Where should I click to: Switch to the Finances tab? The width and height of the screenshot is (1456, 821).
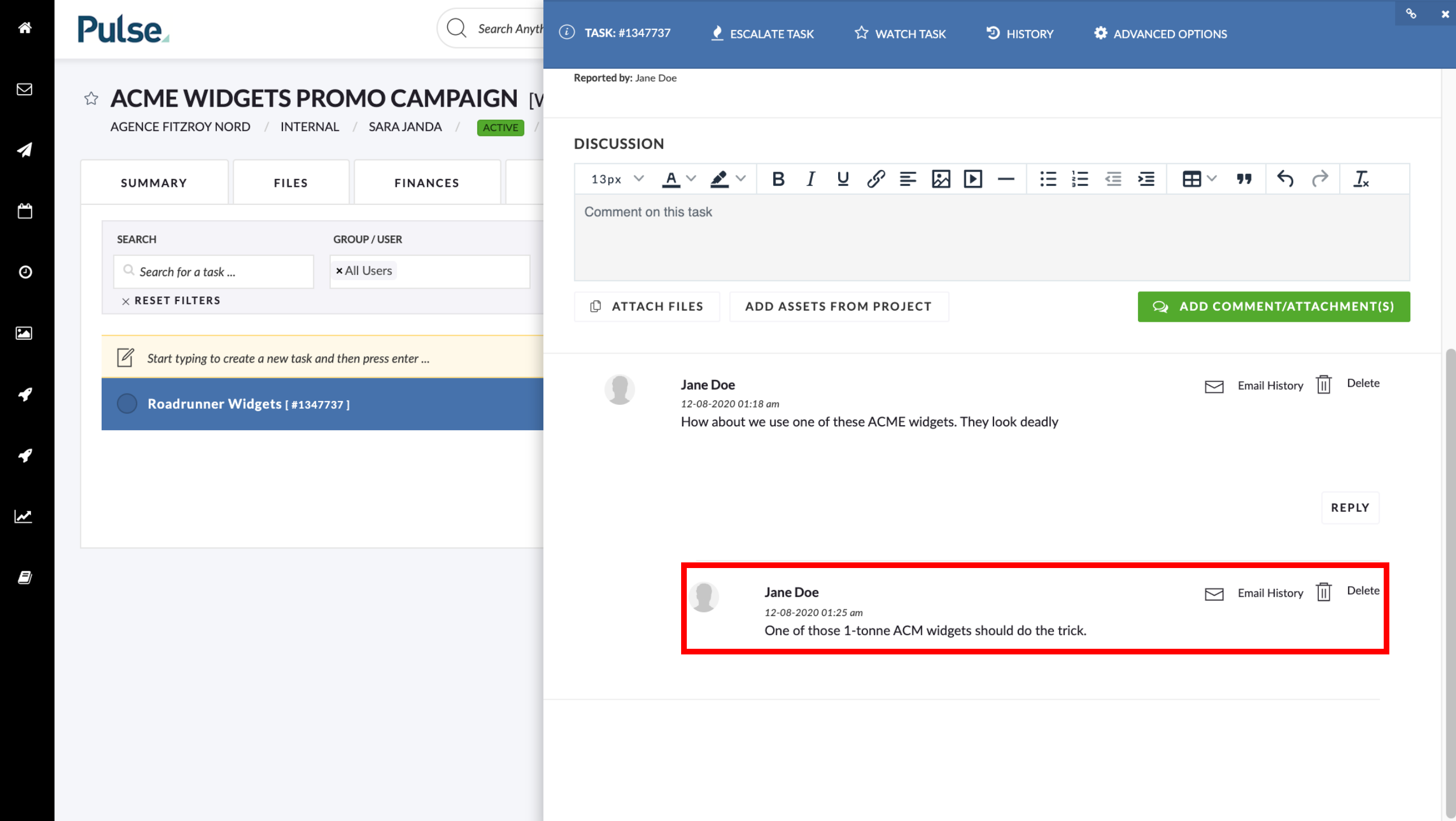[427, 182]
